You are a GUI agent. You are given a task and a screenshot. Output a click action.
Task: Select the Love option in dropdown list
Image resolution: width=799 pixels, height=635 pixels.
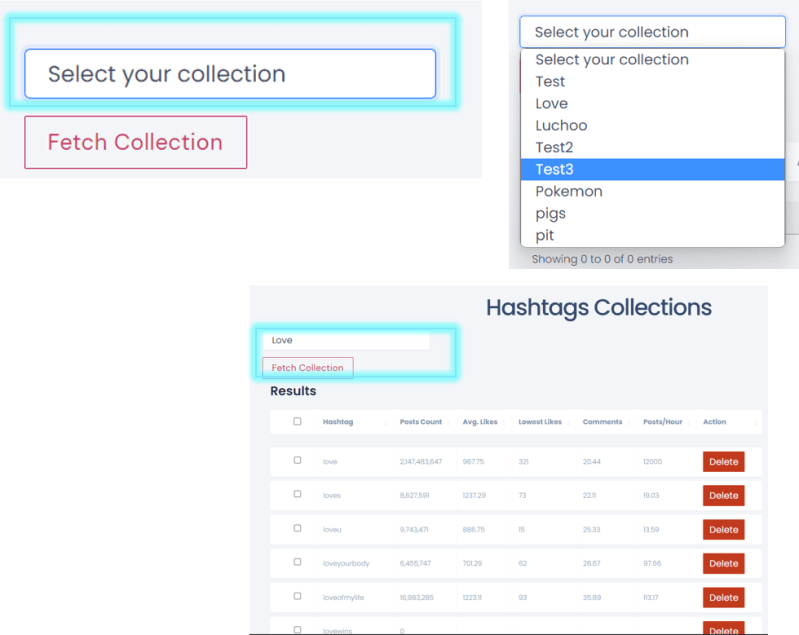click(652, 103)
